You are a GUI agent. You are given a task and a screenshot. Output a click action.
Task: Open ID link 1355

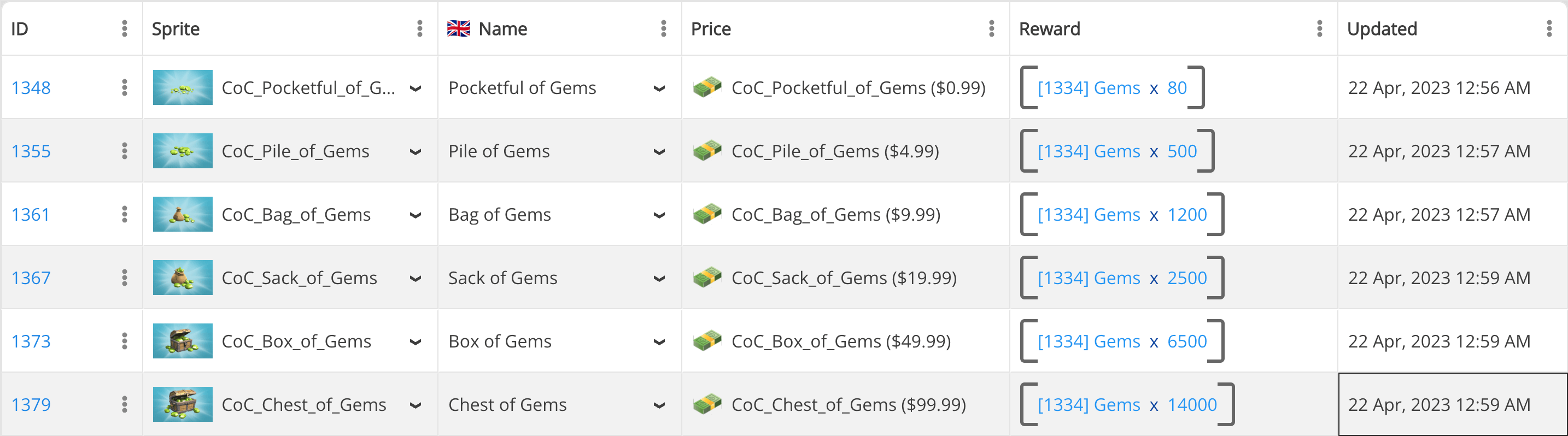(x=31, y=151)
